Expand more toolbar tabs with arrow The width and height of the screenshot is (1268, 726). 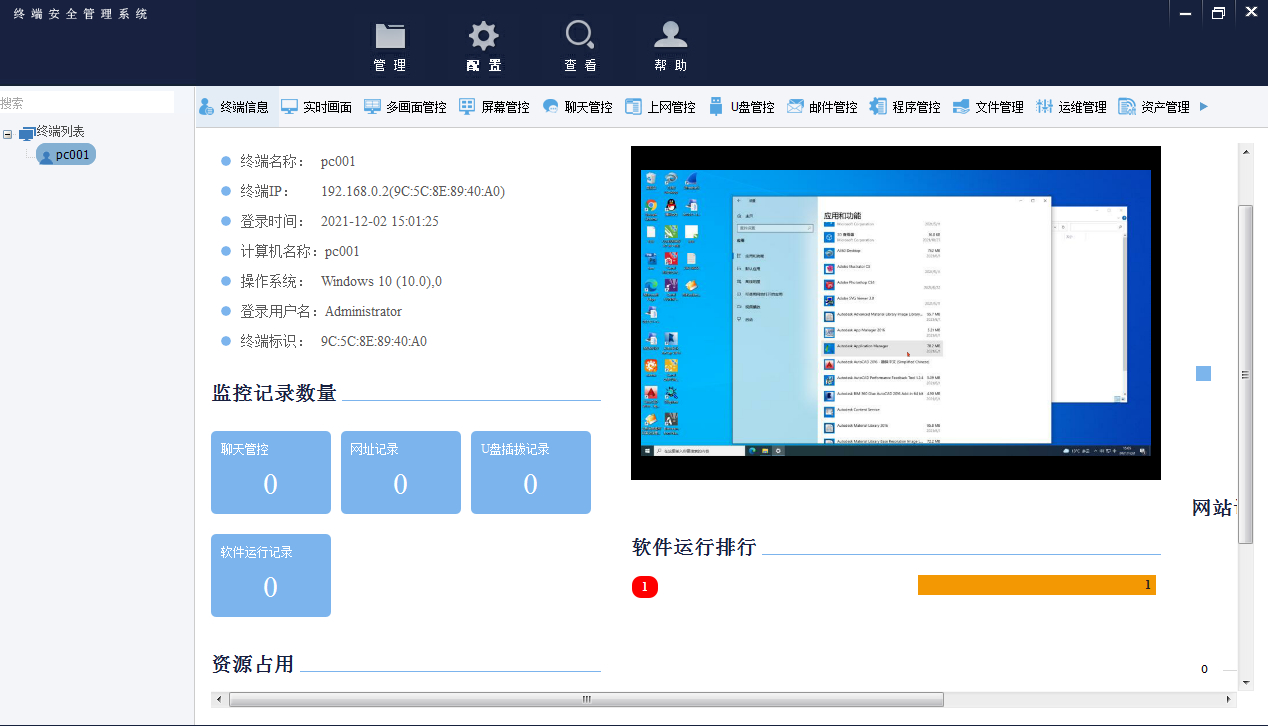tap(1204, 106)
